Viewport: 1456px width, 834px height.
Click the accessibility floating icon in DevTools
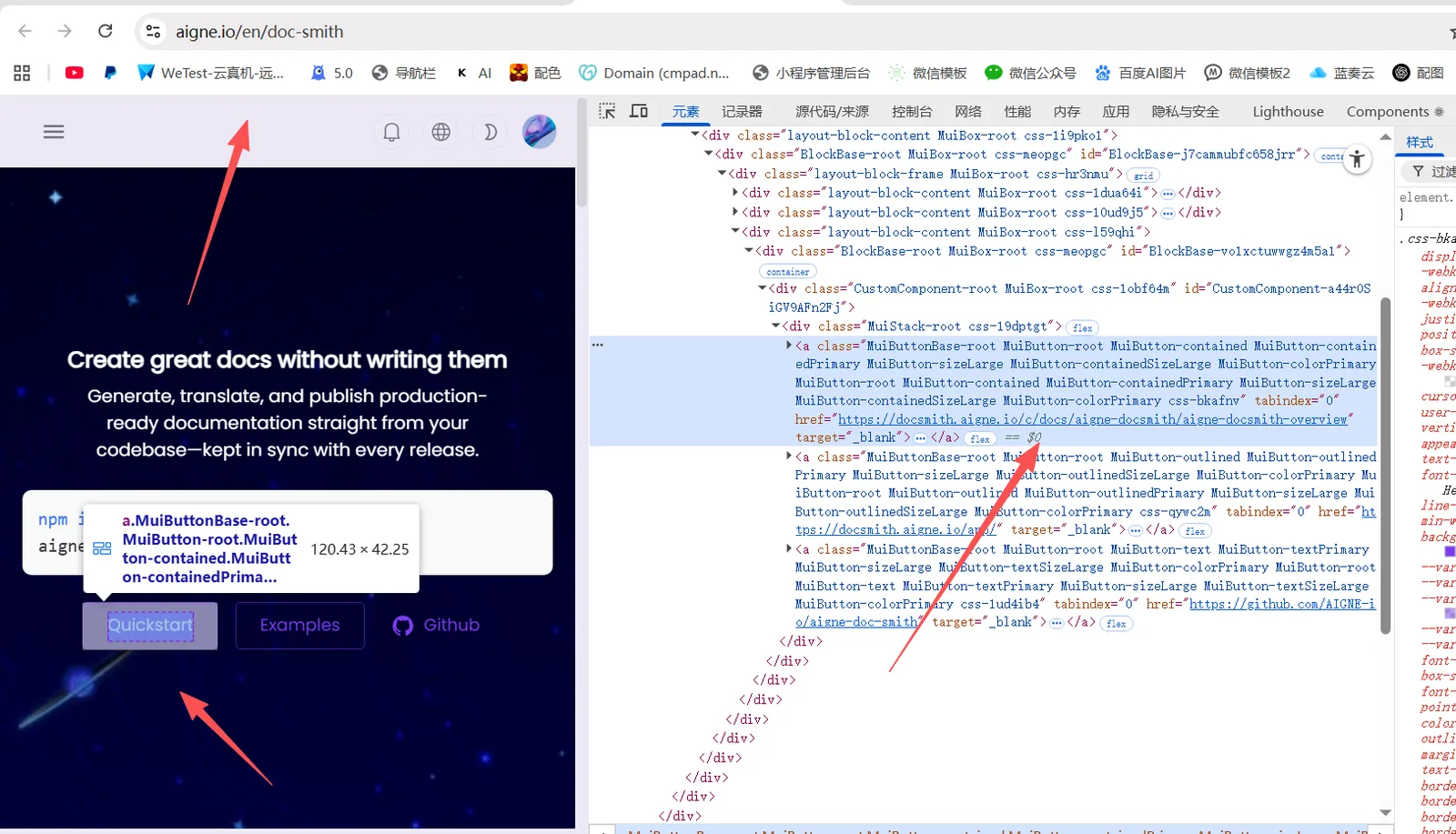1357,159
